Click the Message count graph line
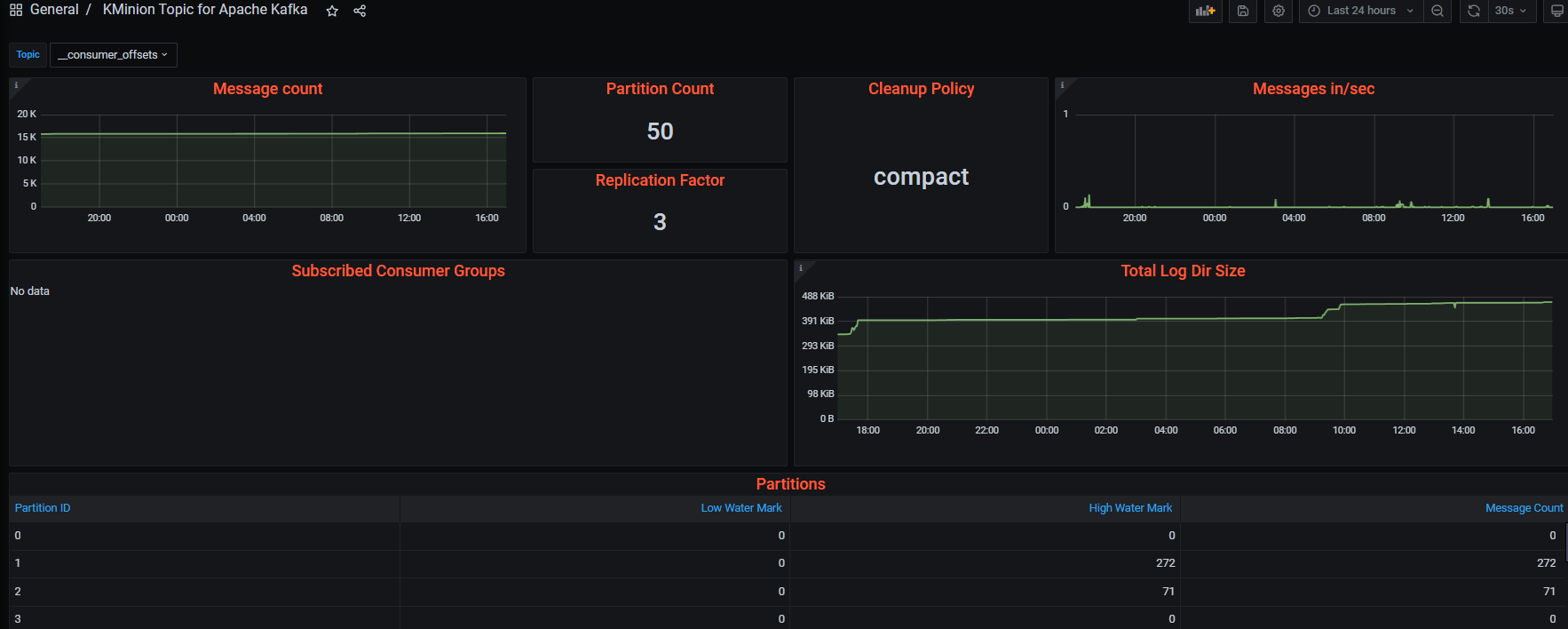1568x629 pixels. [273, 134]
